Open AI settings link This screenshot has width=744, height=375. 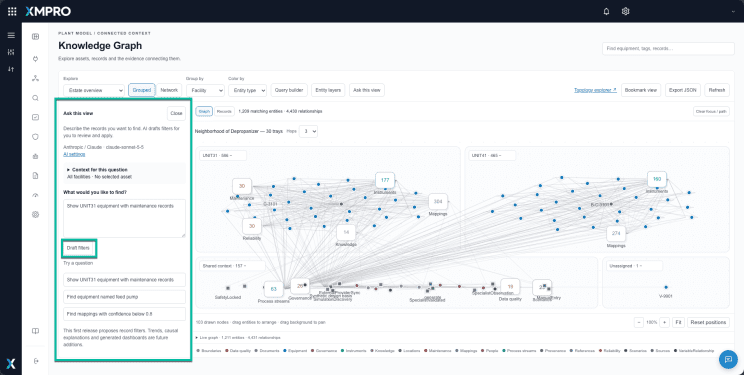[x=74, y=154]
